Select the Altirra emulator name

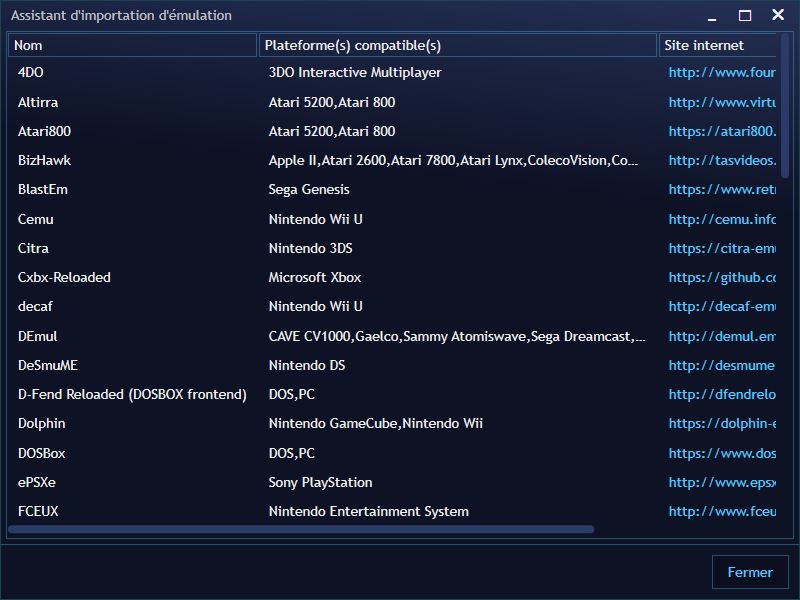pyautogui.click(x=38, y=102)
